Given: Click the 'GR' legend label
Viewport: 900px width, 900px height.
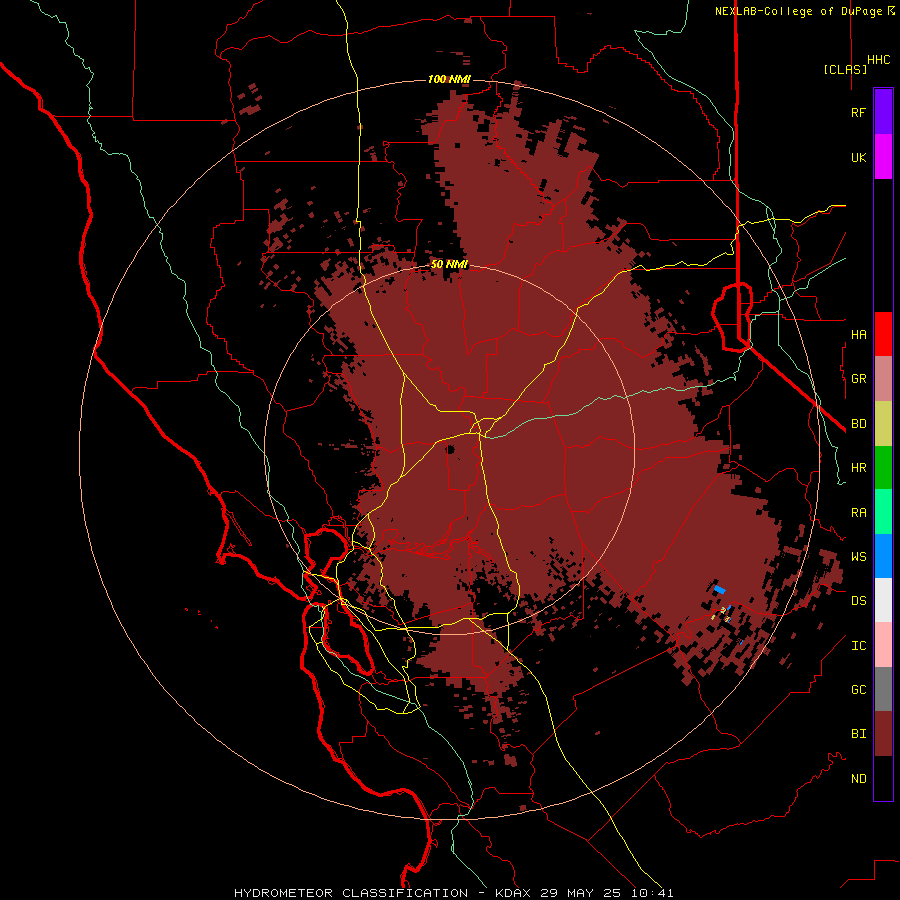Looking at the screenshot, I should (x=859, y=379).
